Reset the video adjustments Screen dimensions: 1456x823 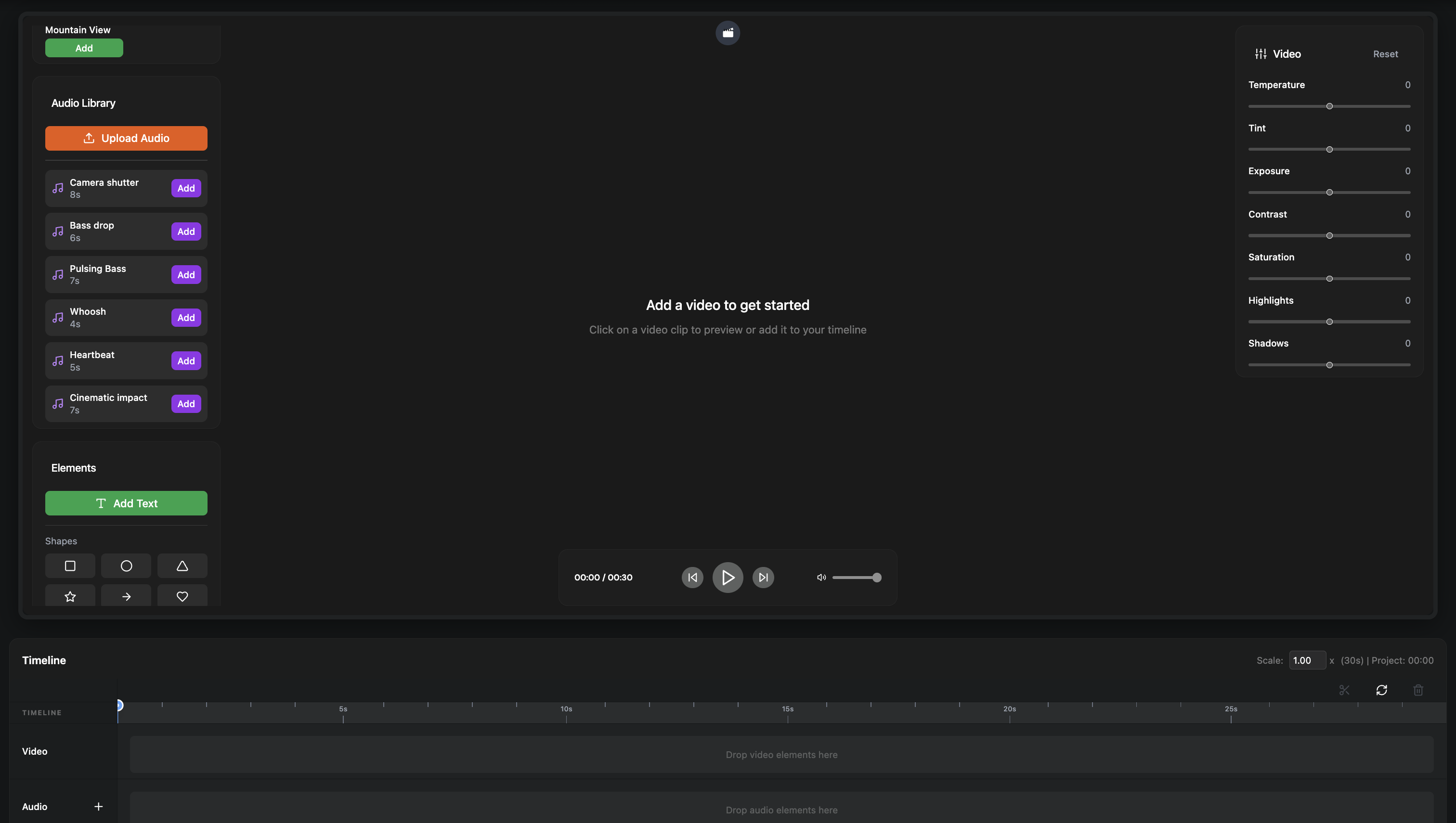(1385, 54)
